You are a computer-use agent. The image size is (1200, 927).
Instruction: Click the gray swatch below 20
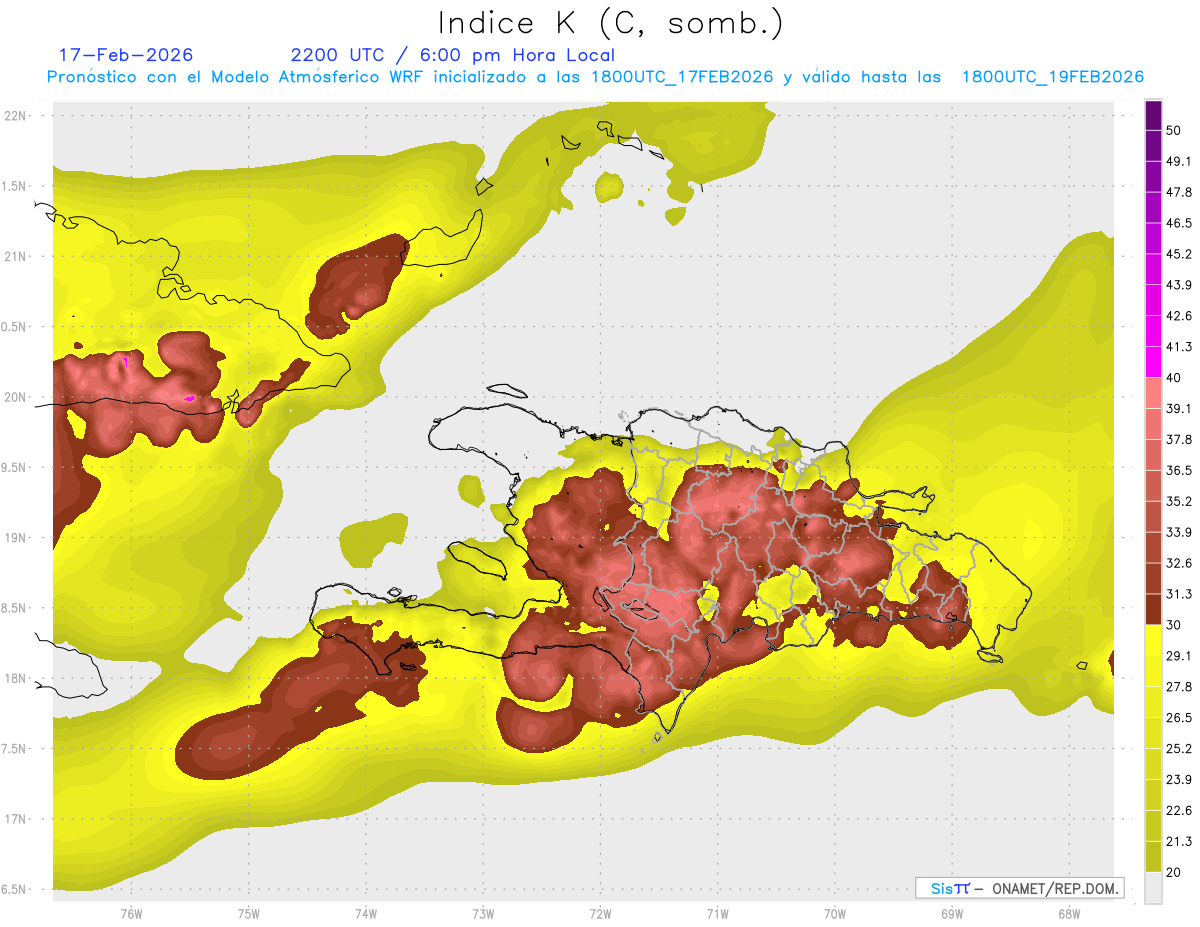(1153, 888)
